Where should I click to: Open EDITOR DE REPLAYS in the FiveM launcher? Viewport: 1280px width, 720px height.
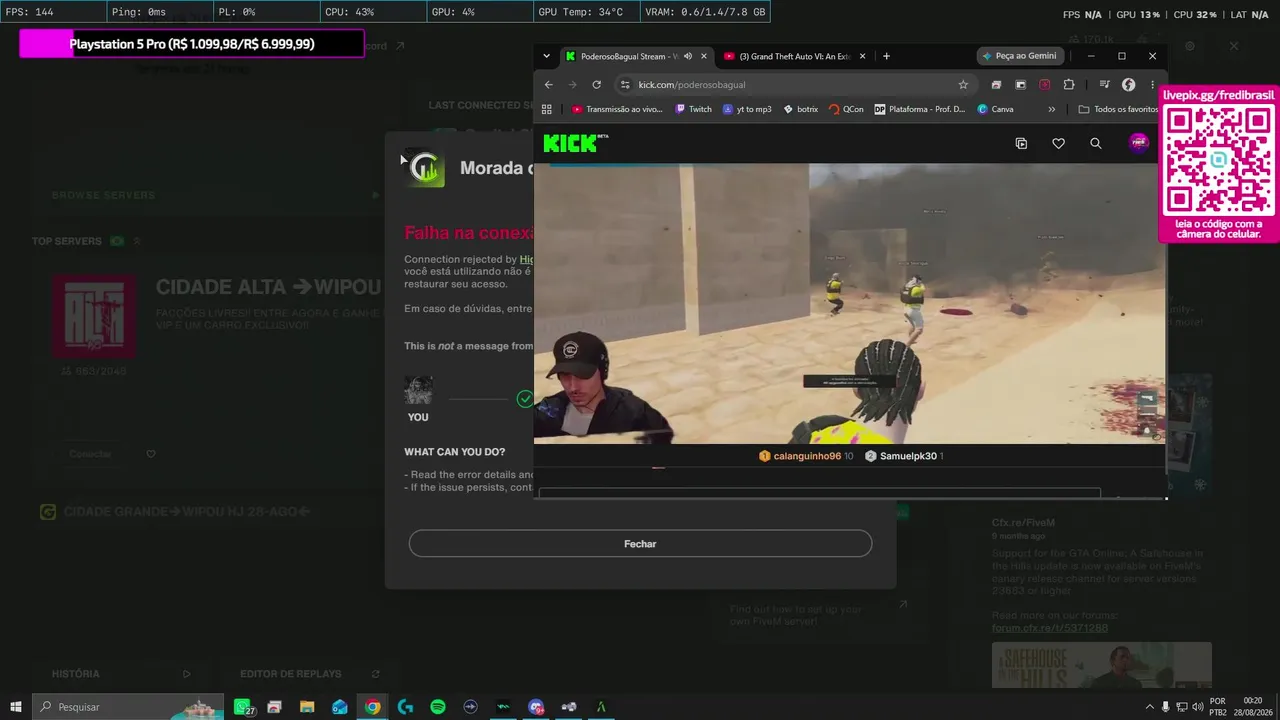click(310, 674)
